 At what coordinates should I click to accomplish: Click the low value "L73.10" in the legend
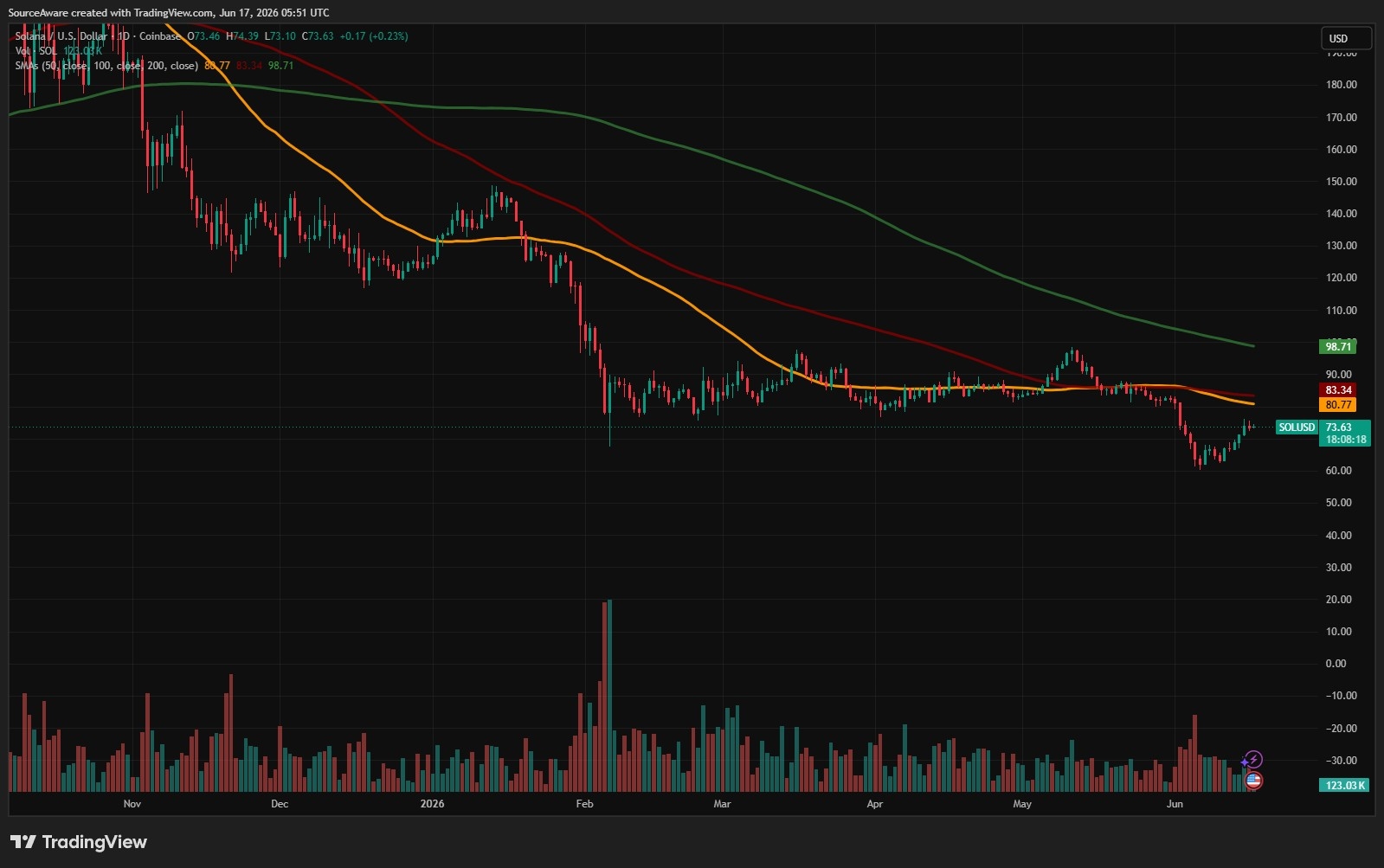280,36
